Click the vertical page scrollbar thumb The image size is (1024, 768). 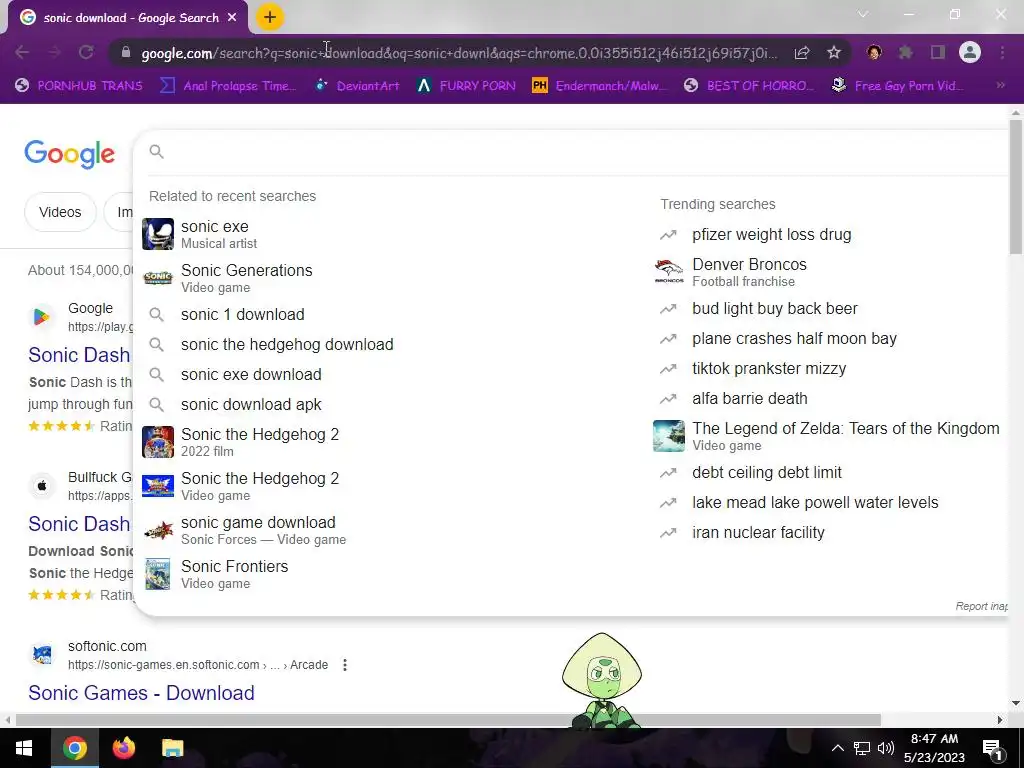[1016, 187]
